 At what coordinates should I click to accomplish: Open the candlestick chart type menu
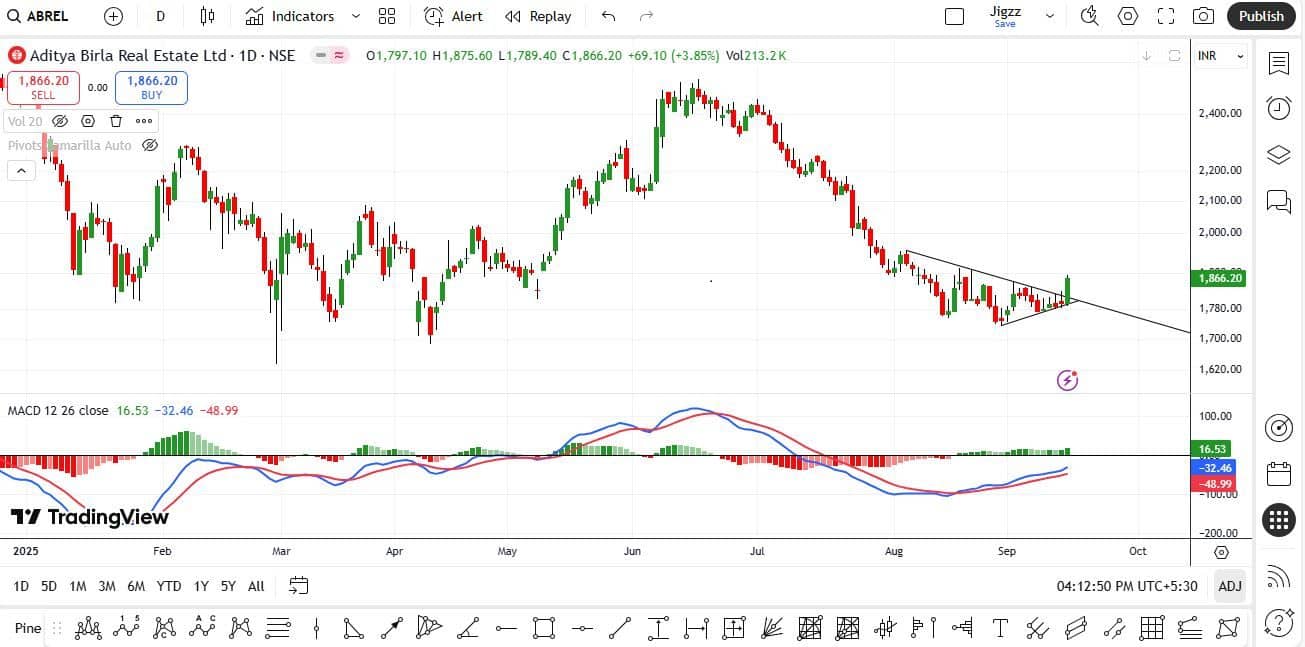207,16
